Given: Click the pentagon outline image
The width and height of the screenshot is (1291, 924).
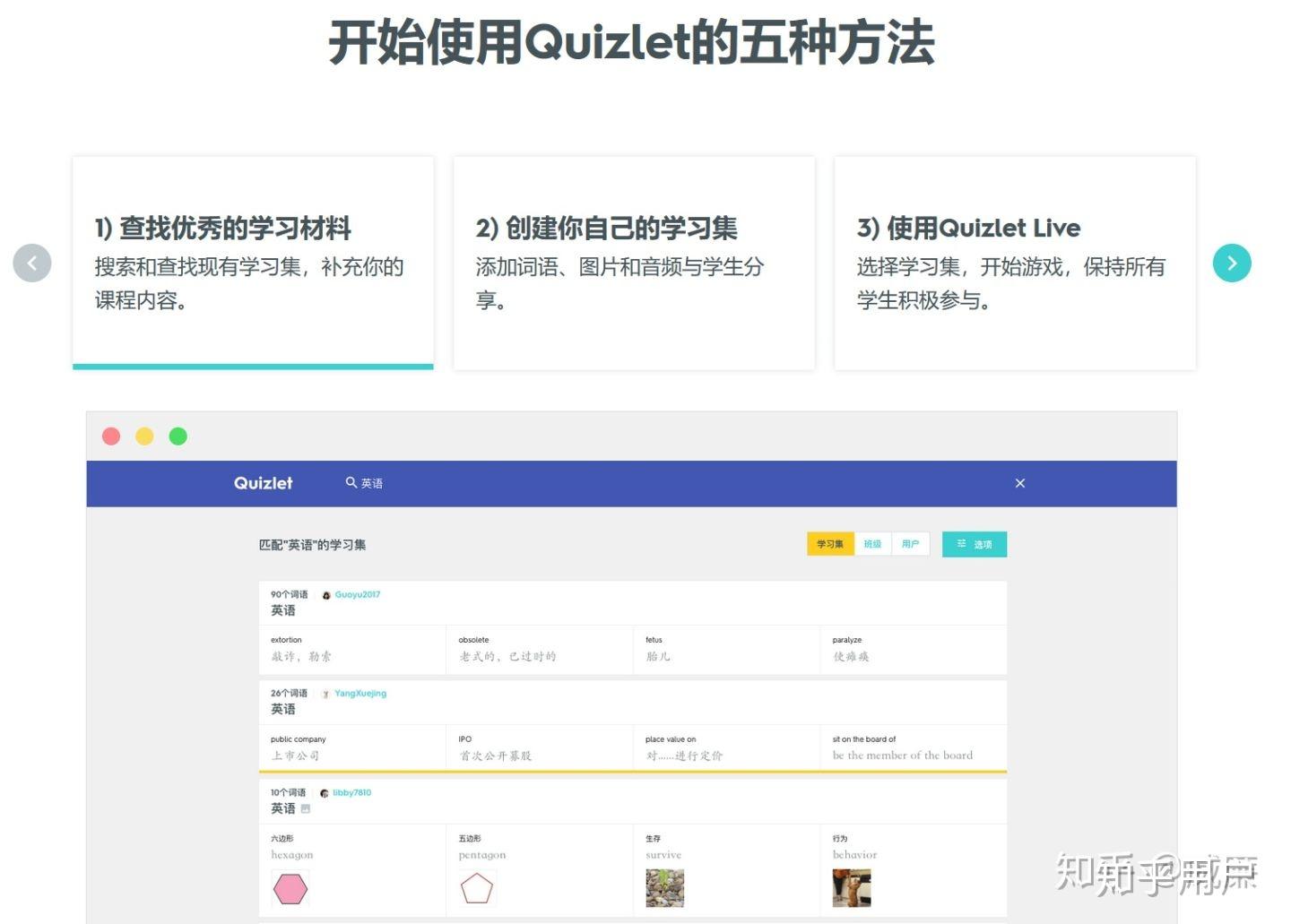Looking at the screenshot, I should pyautogui.click(x=477, y=888).
